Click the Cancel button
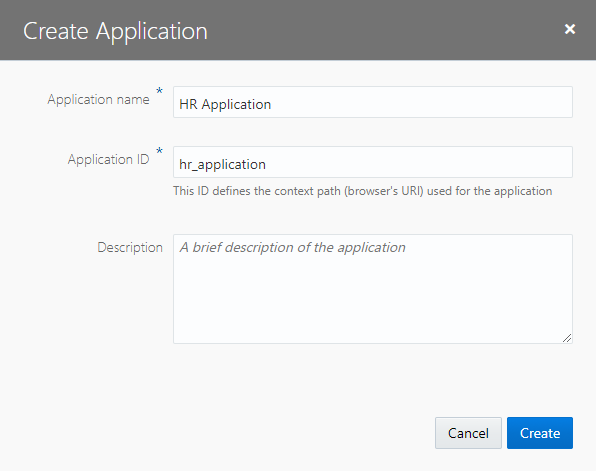 pyautogui.click(x=468, y=433)
